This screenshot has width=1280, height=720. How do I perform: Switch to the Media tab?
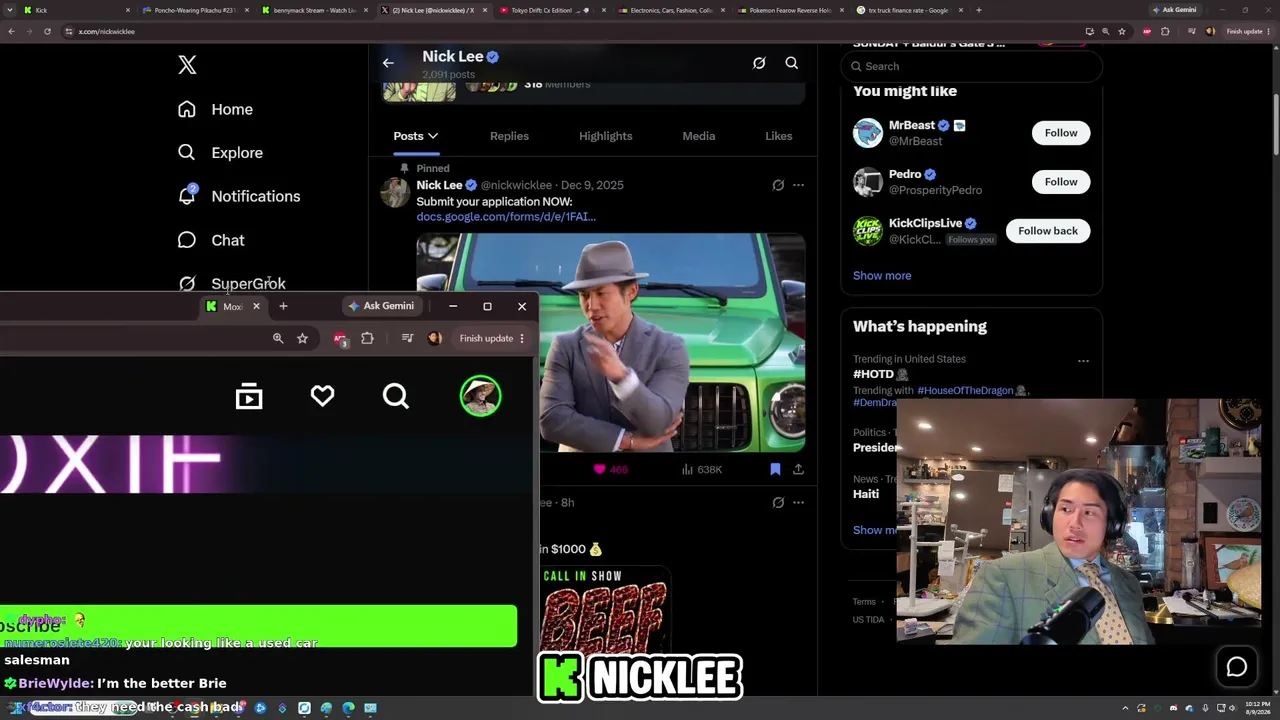699,136
